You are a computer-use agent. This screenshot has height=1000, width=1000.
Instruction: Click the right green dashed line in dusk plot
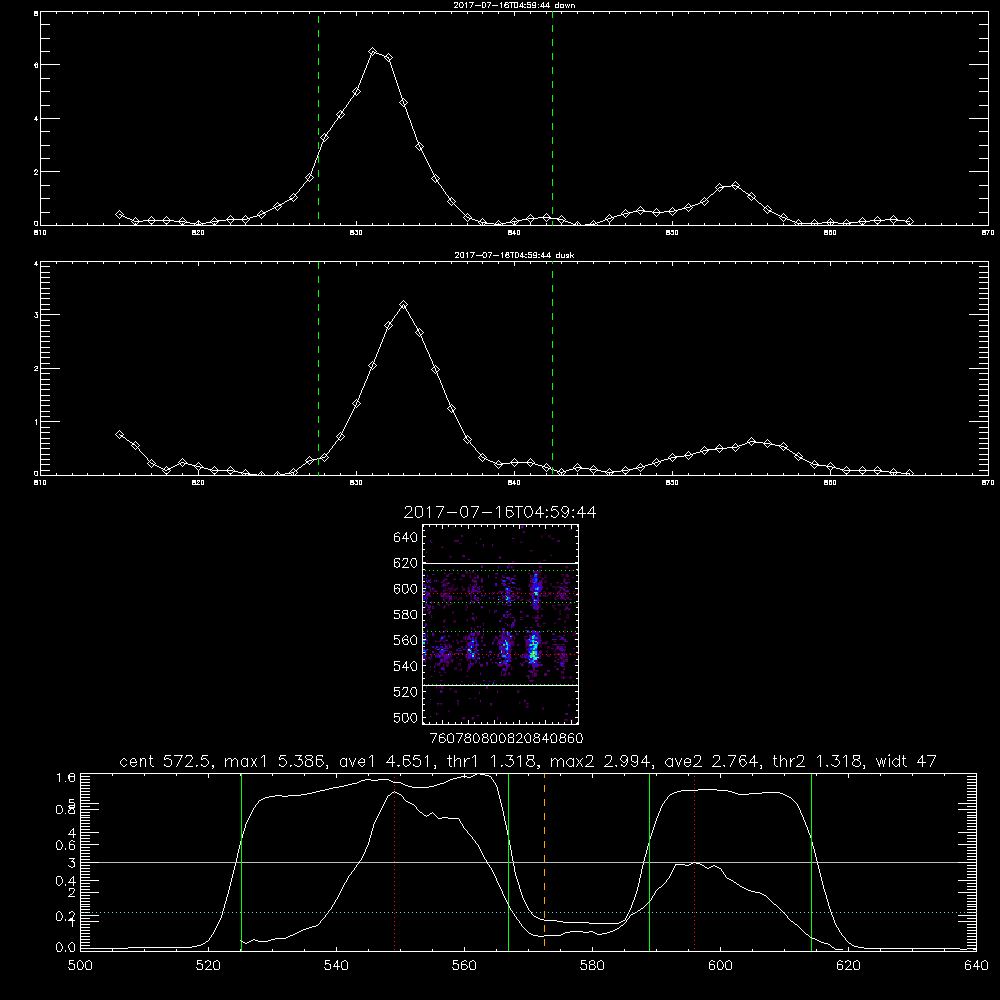[x=552, y=368]
